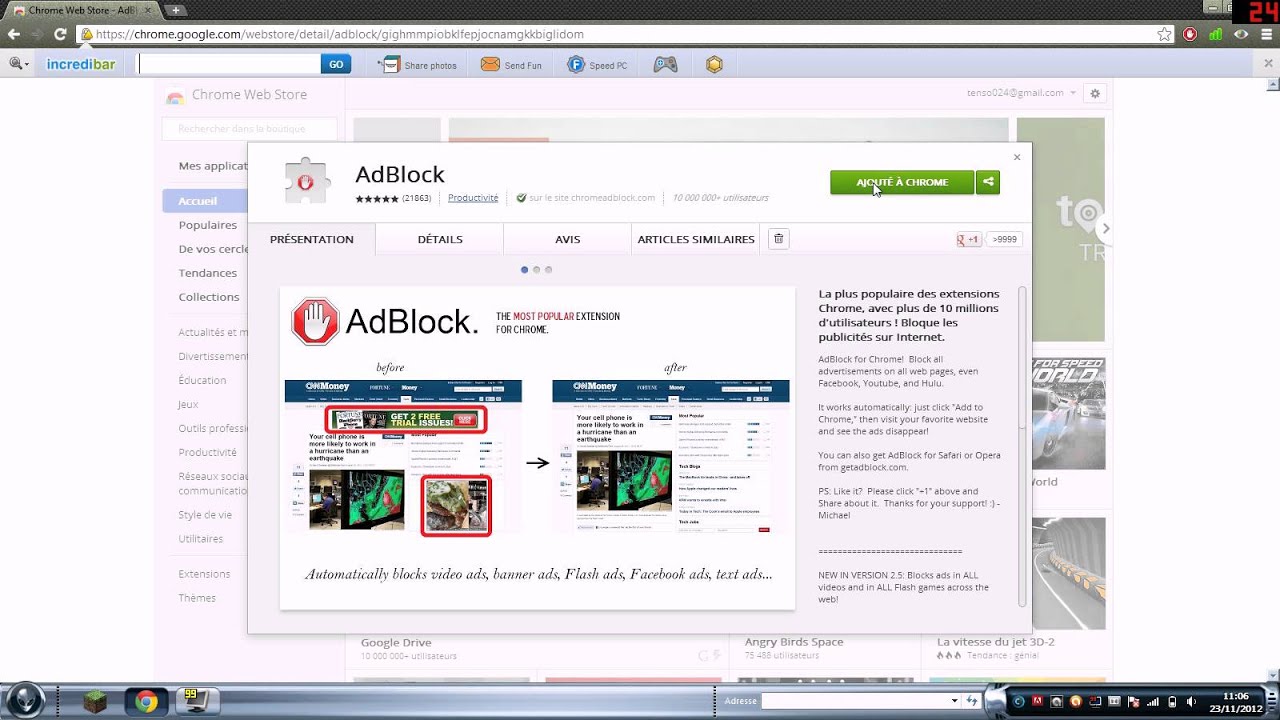
Task: Click the incredibar logo
Action: pyautogui.click(x=81, y=64)
